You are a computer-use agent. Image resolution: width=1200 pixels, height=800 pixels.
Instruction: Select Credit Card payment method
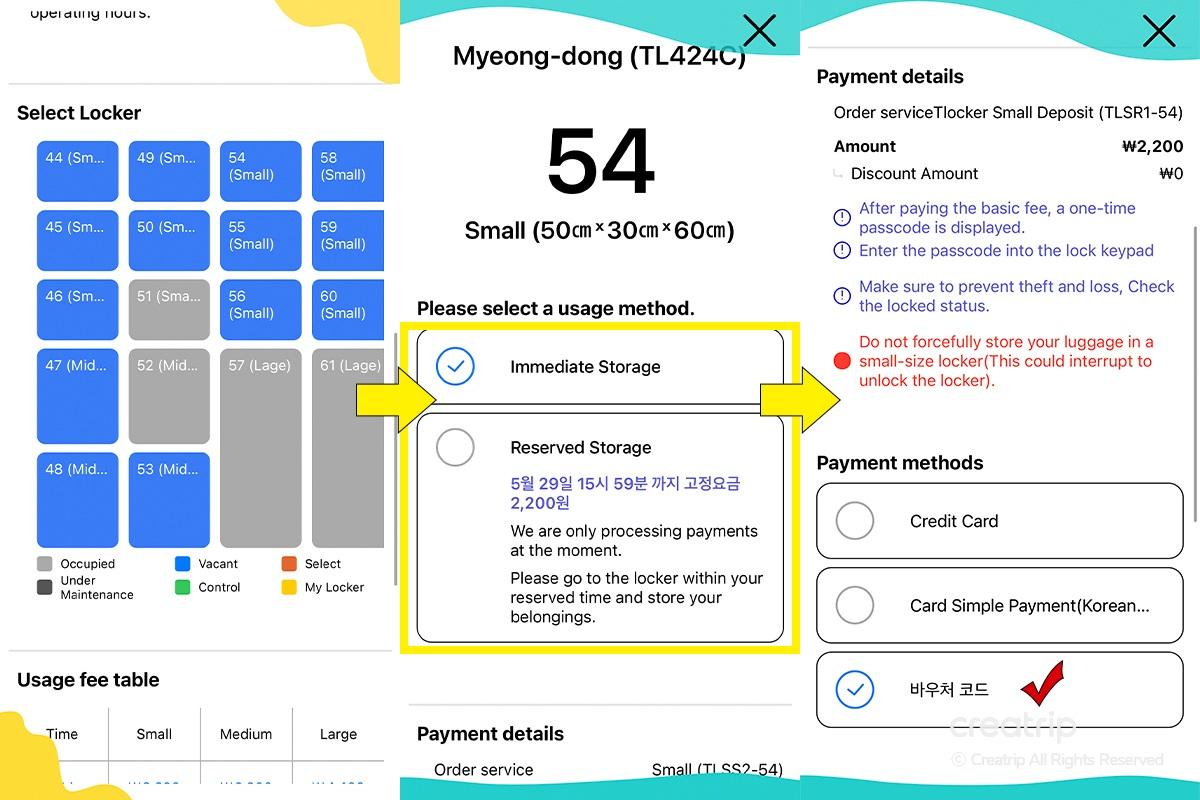(855, 521)
